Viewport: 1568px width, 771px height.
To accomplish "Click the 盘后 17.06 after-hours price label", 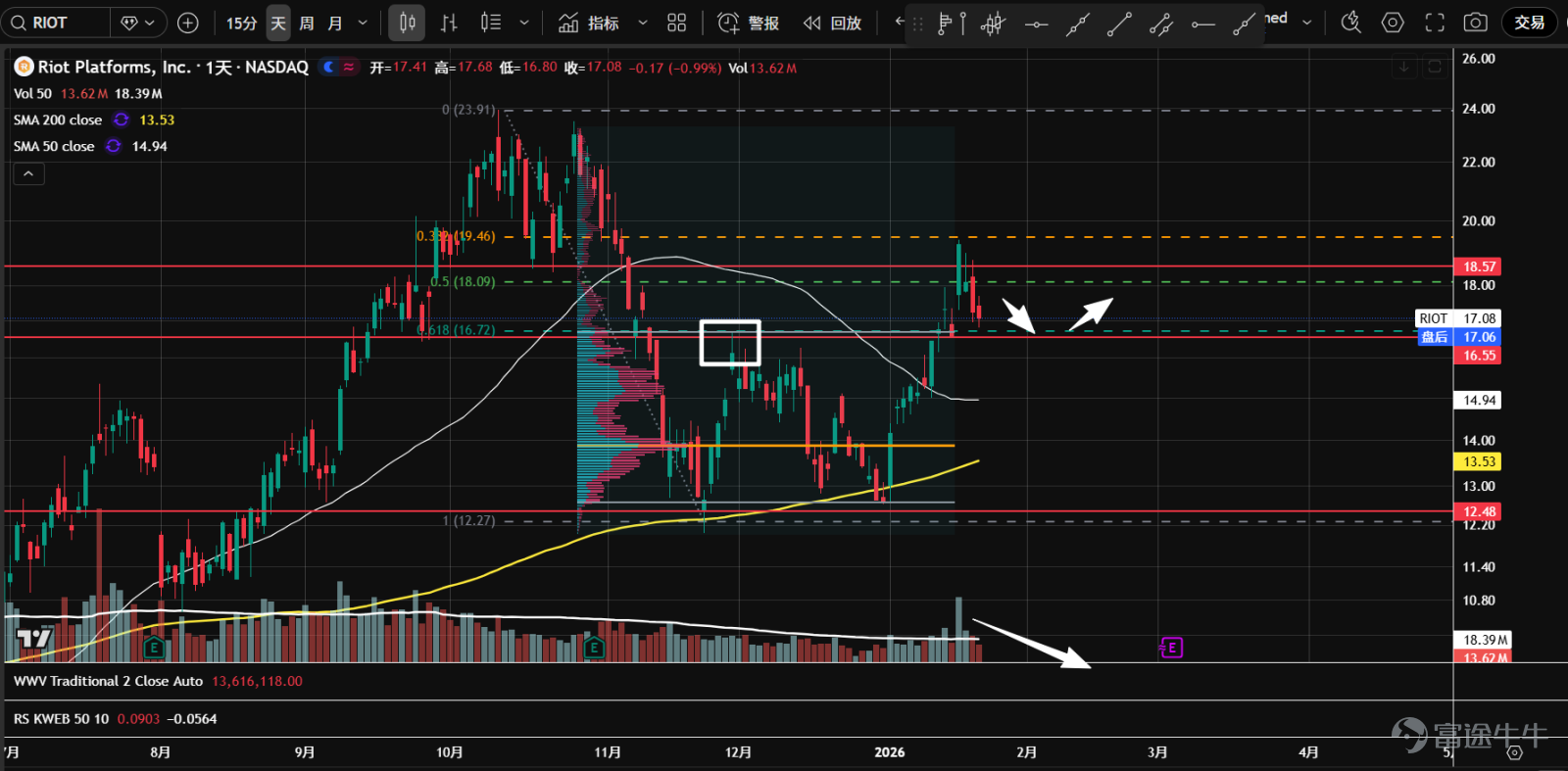I will (1458, 337).
